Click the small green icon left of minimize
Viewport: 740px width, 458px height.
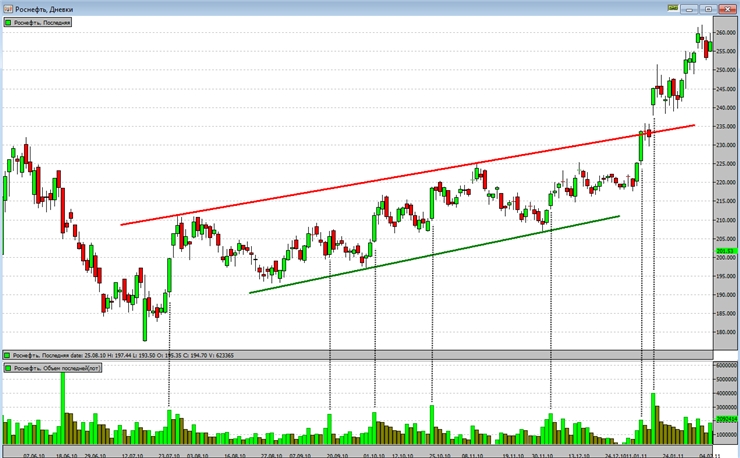click(672, 7)
